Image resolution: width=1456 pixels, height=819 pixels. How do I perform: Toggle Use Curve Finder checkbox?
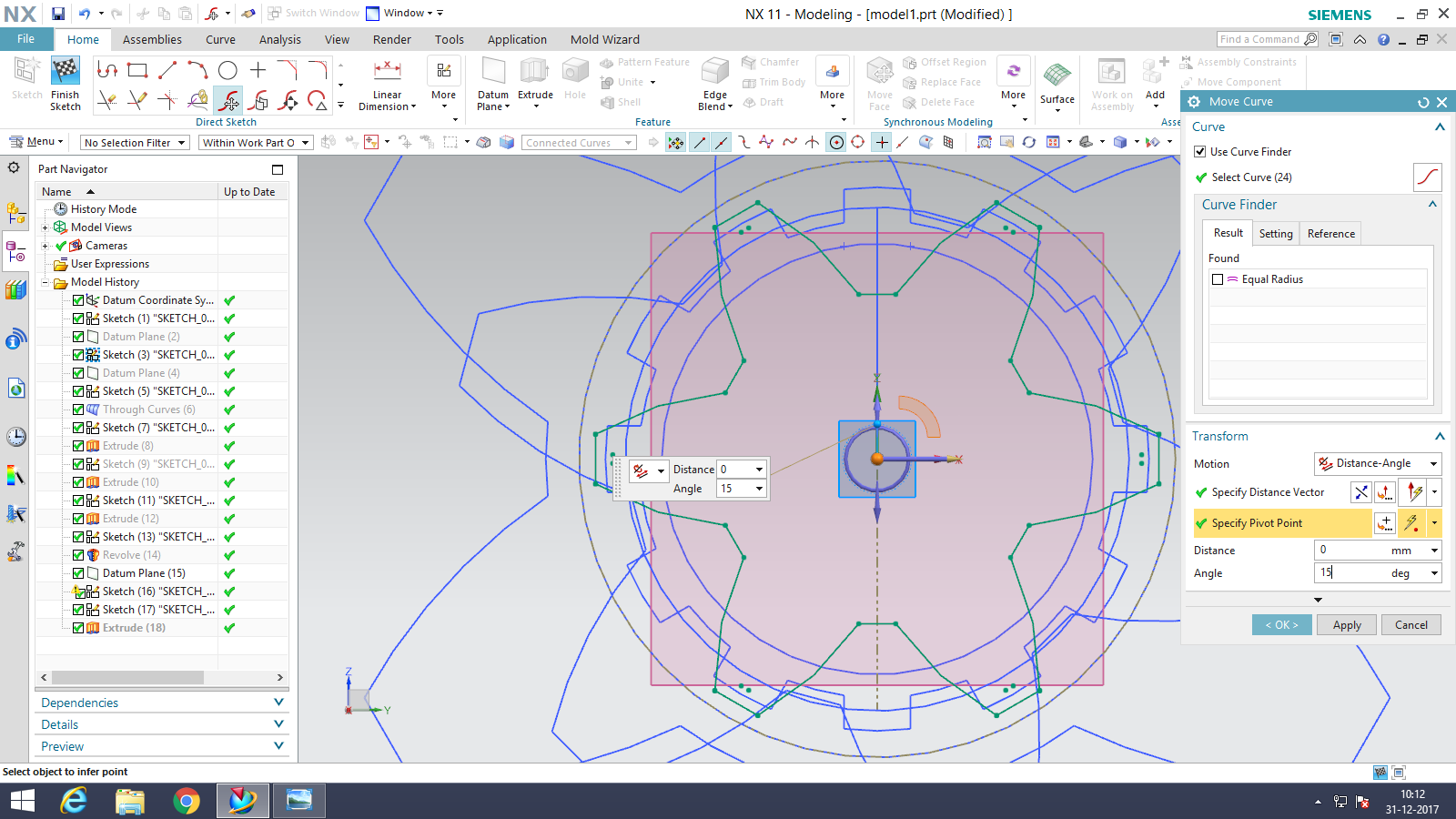1200,152
